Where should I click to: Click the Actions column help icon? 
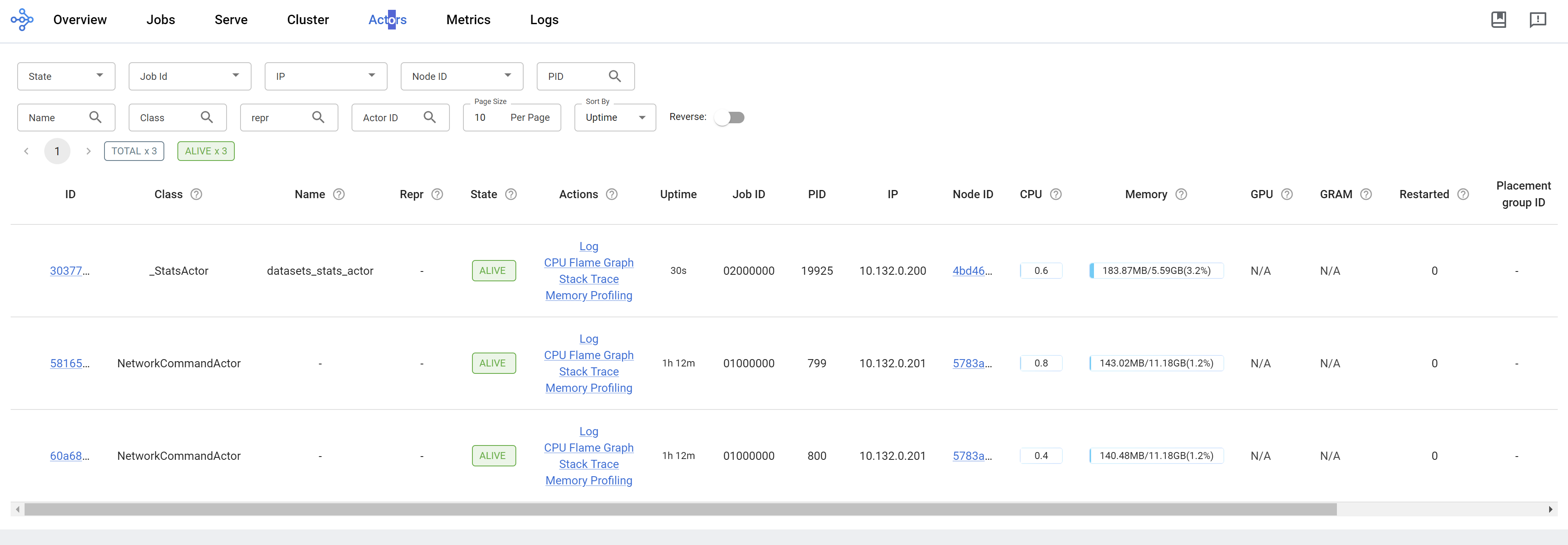point(612,194)
